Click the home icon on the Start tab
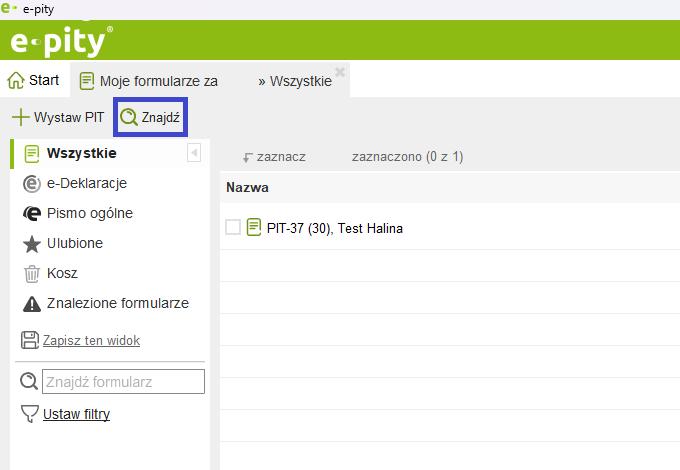 click(x=16, y=80)
